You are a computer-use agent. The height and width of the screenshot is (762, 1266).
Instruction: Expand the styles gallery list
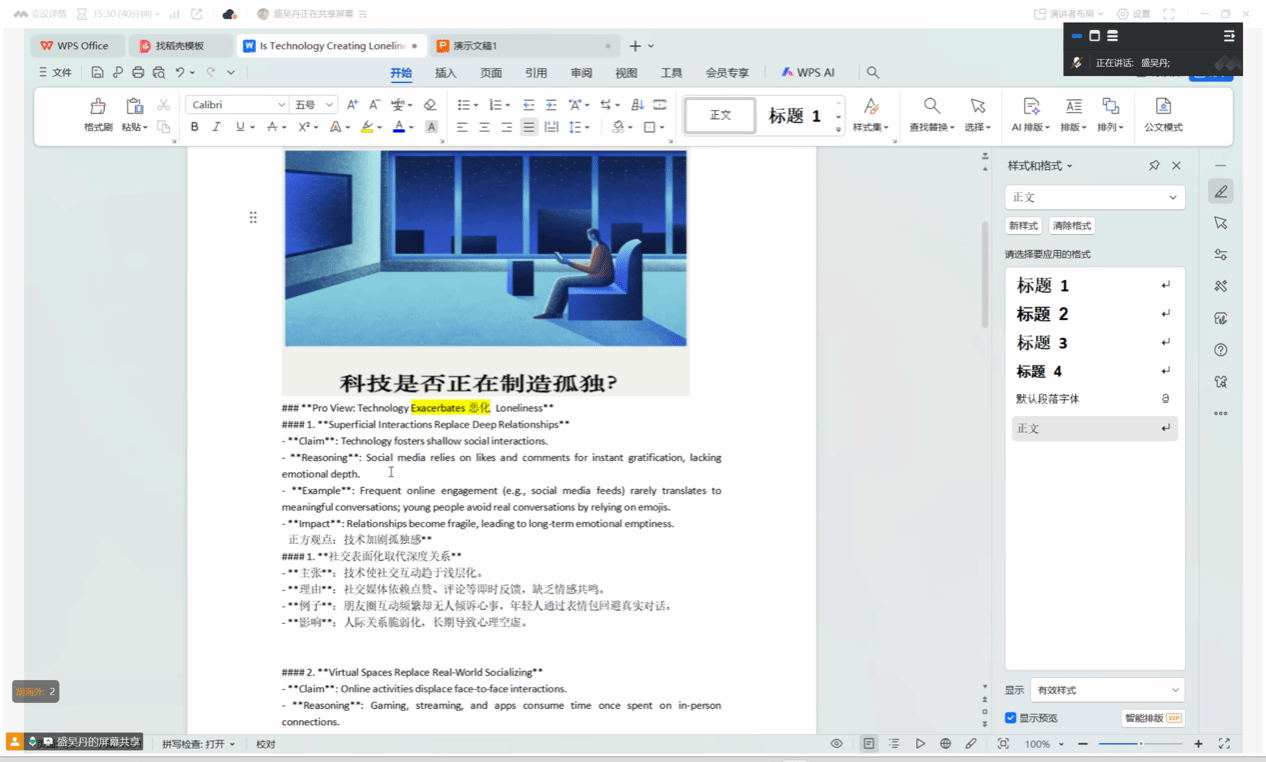click(839, 129)
